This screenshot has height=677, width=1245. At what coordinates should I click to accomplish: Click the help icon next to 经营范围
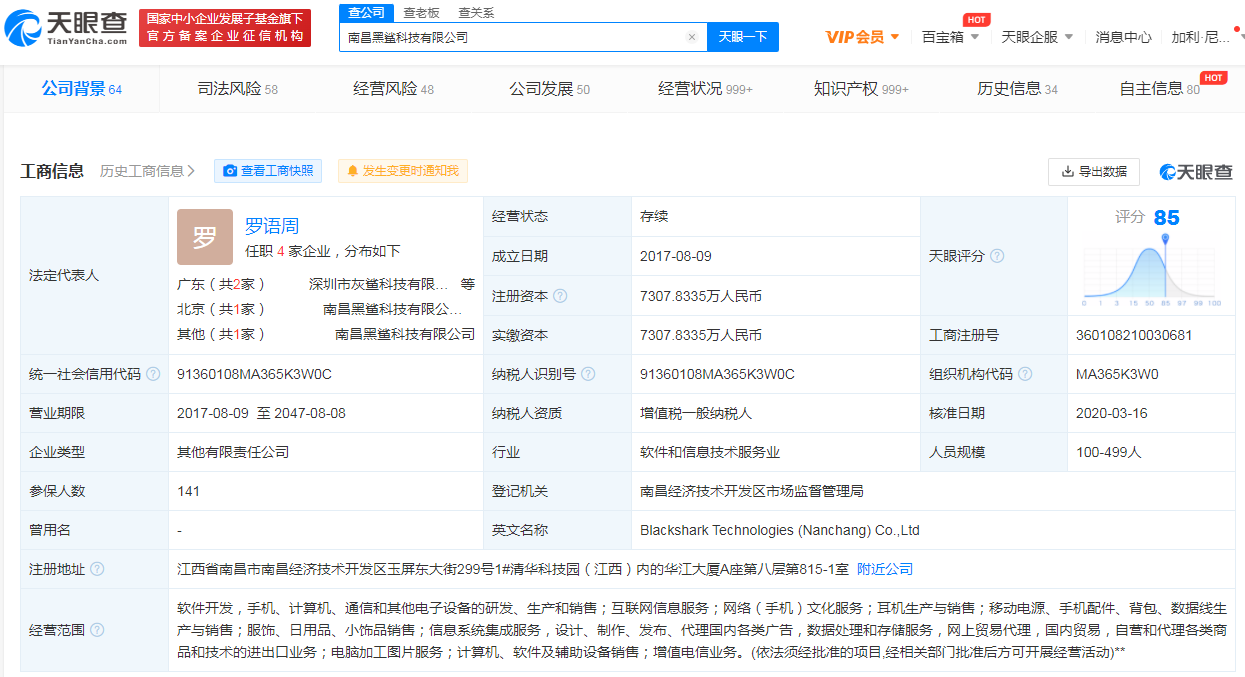click(97, 630)
